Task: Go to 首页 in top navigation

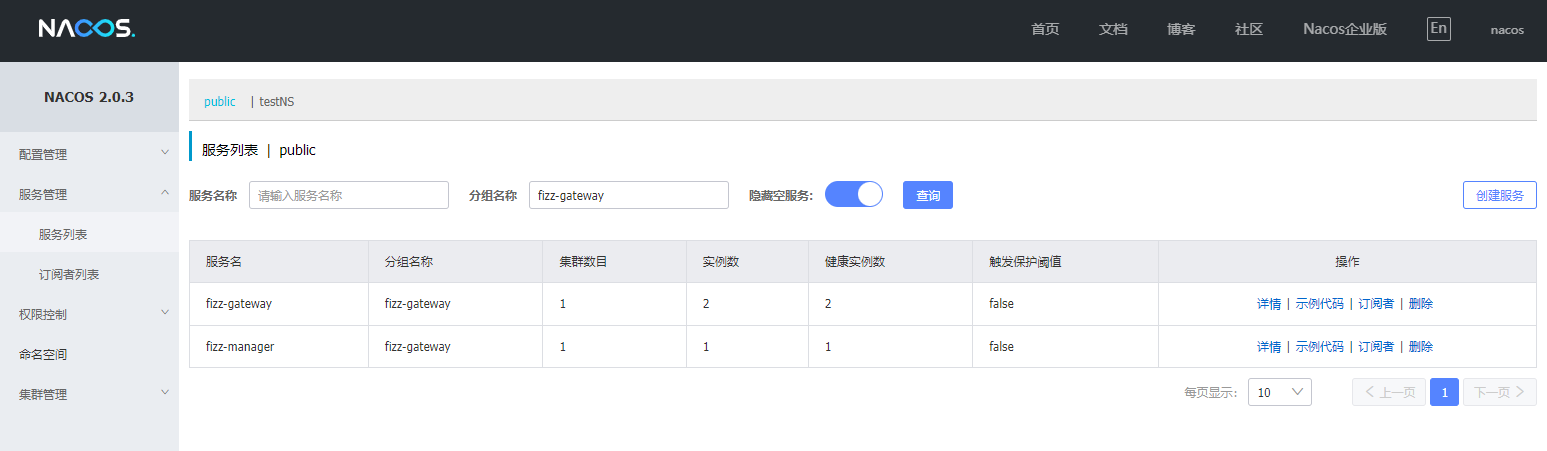Action: pos(1045,29)
